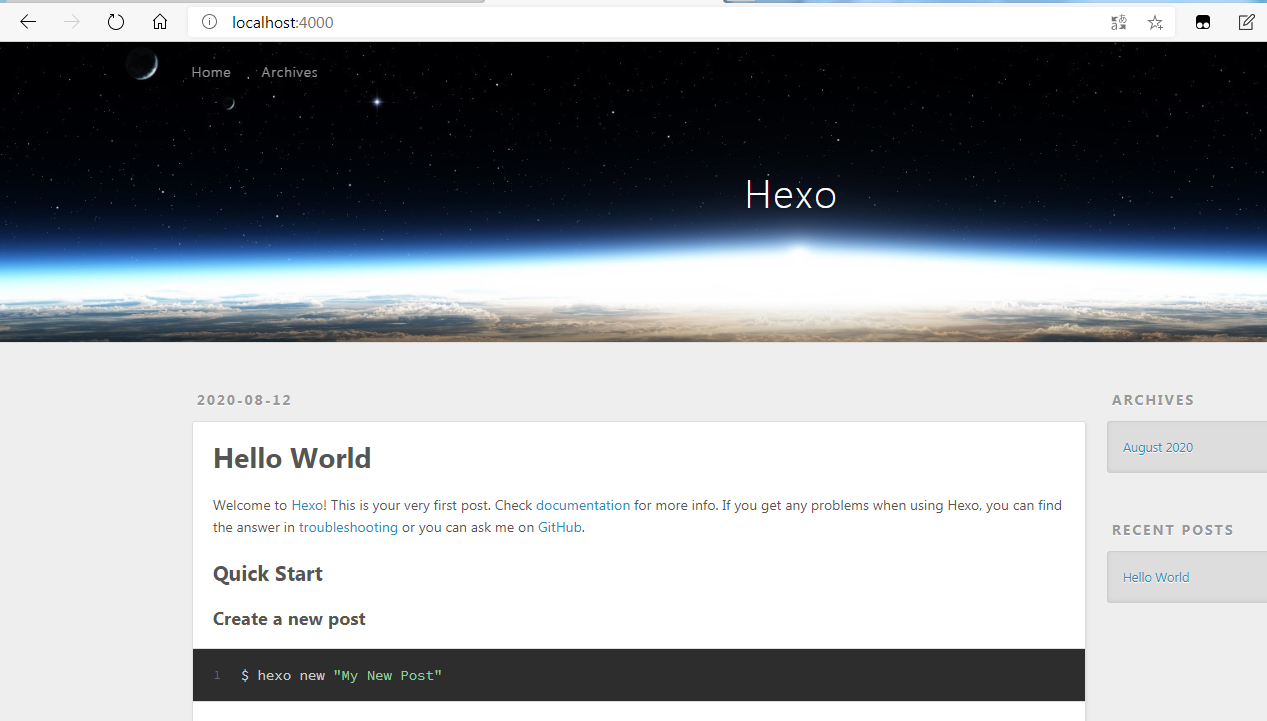Click the Create a new post heading
Screen dimensions: 1267x721
click(x=289, y=619)
